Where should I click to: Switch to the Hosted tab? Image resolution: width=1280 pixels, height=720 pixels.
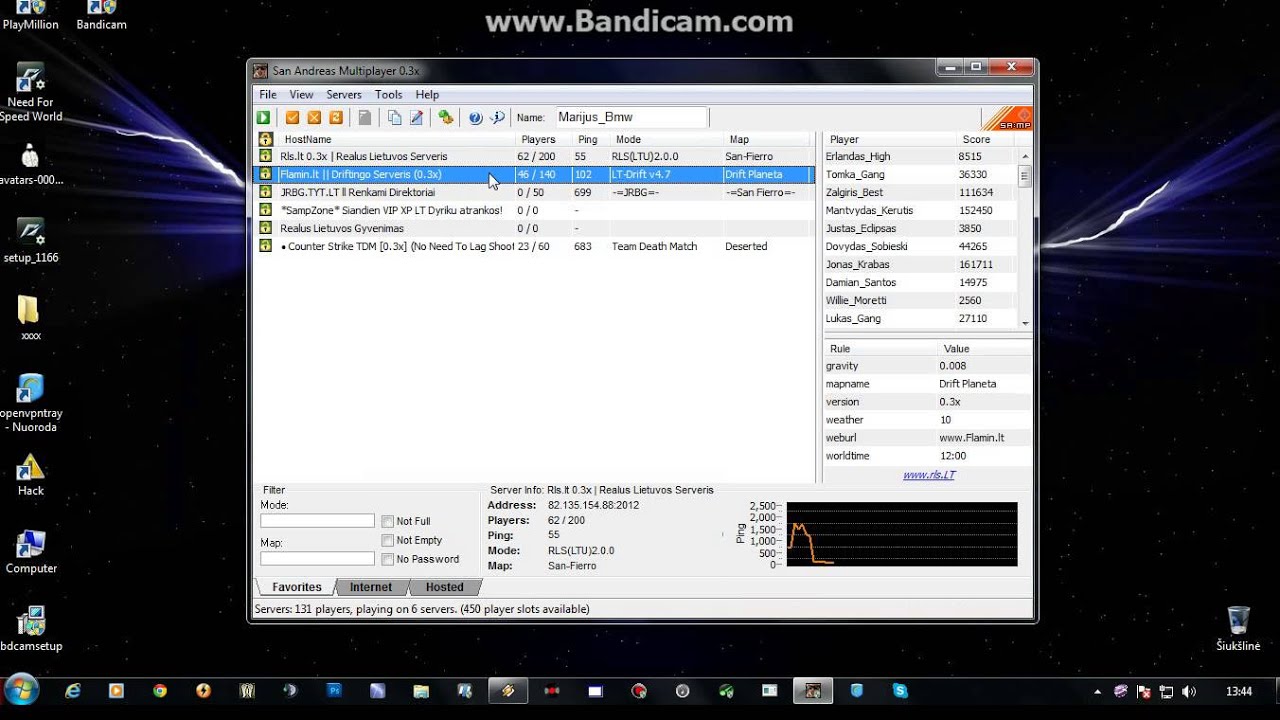pos(444,588)
